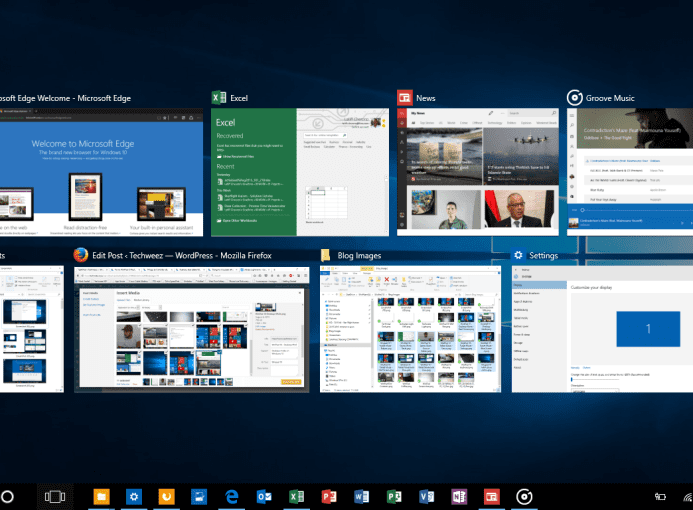The height and width of the screenshot is (510, 693).
Task: Select first highlighted track in Groove list
Action: click(637, 161)
